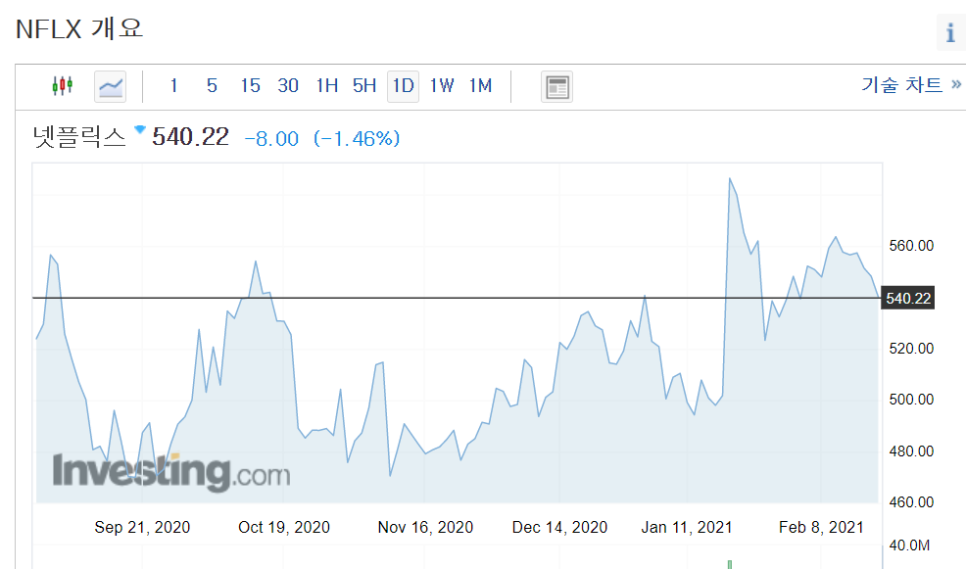Open the news overlay icon
Image resolution: width=966 pixels, height=569 pixels.
[557, 86]
